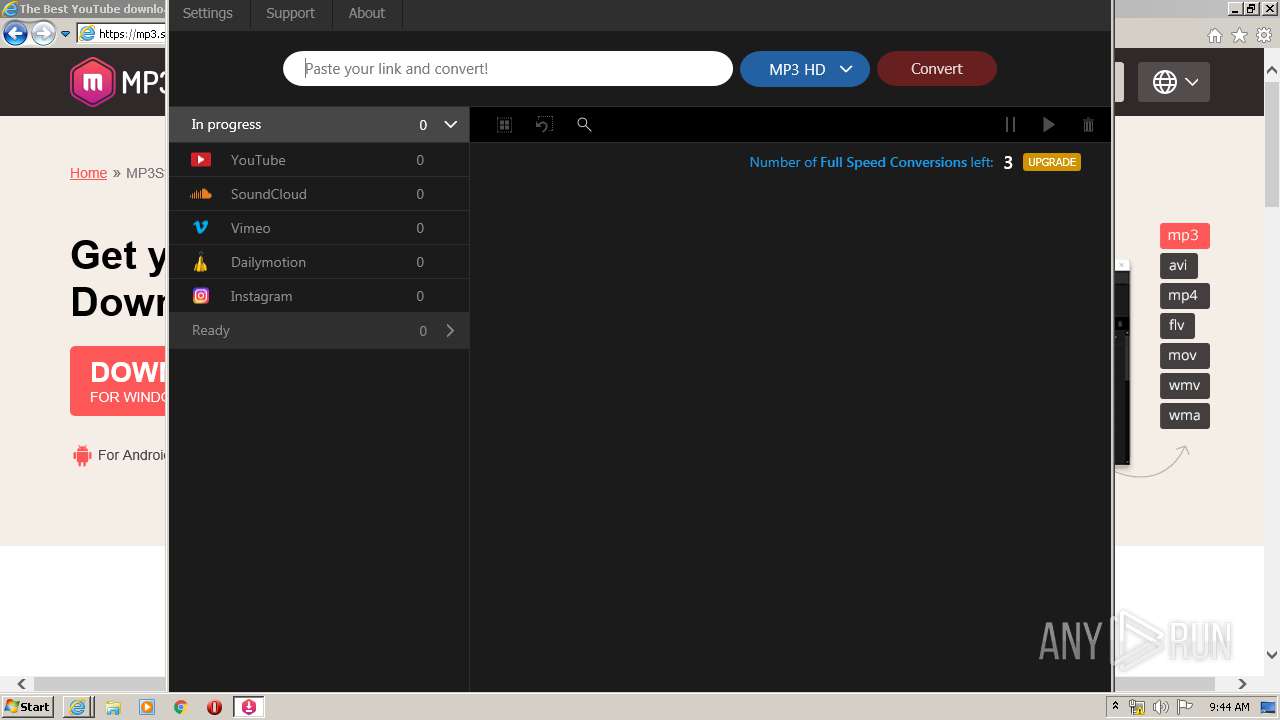Open the MP3 HD format dropdown
Viewport: 1280px width, 720px height.
pos(805,69)
